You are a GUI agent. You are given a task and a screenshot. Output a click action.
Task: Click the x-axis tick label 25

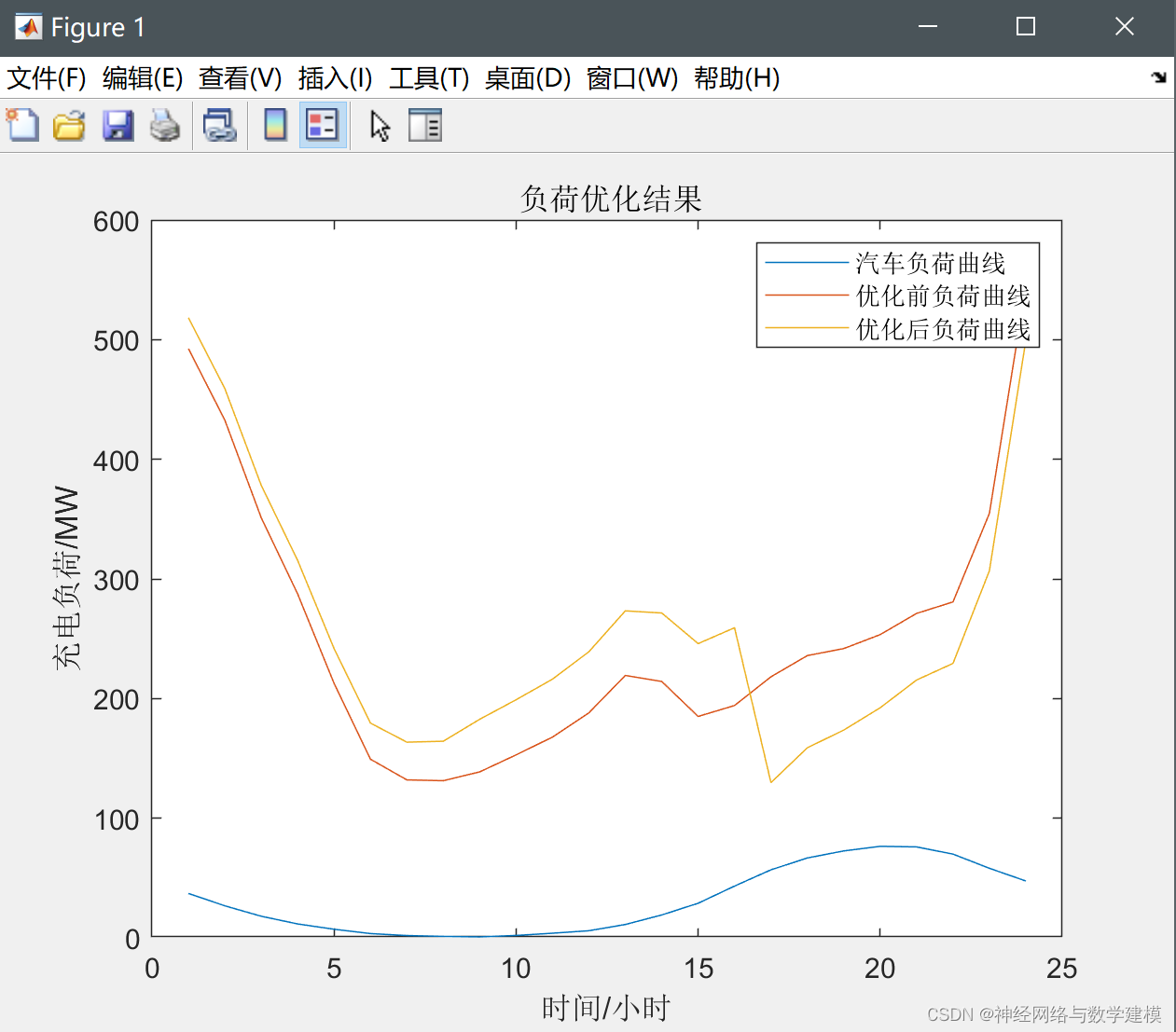(x=1061, y=969)
